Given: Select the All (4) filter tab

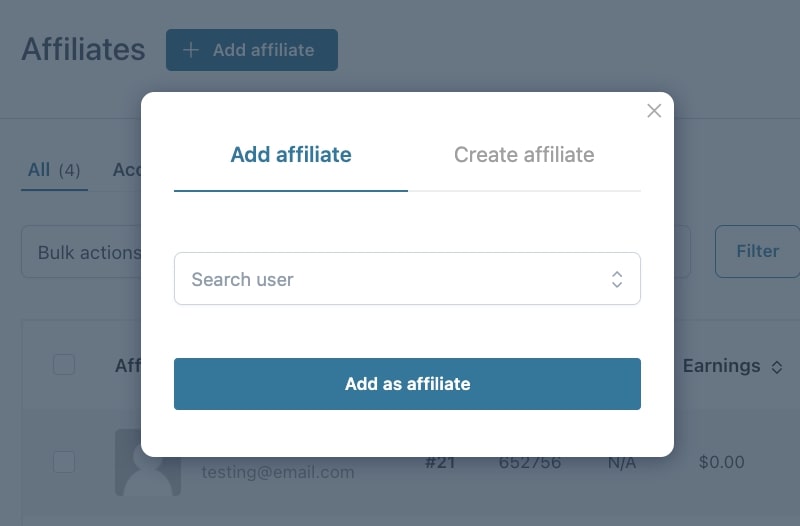Looking at the screenshot, I should pyautogui.click(x=54, y=170).
